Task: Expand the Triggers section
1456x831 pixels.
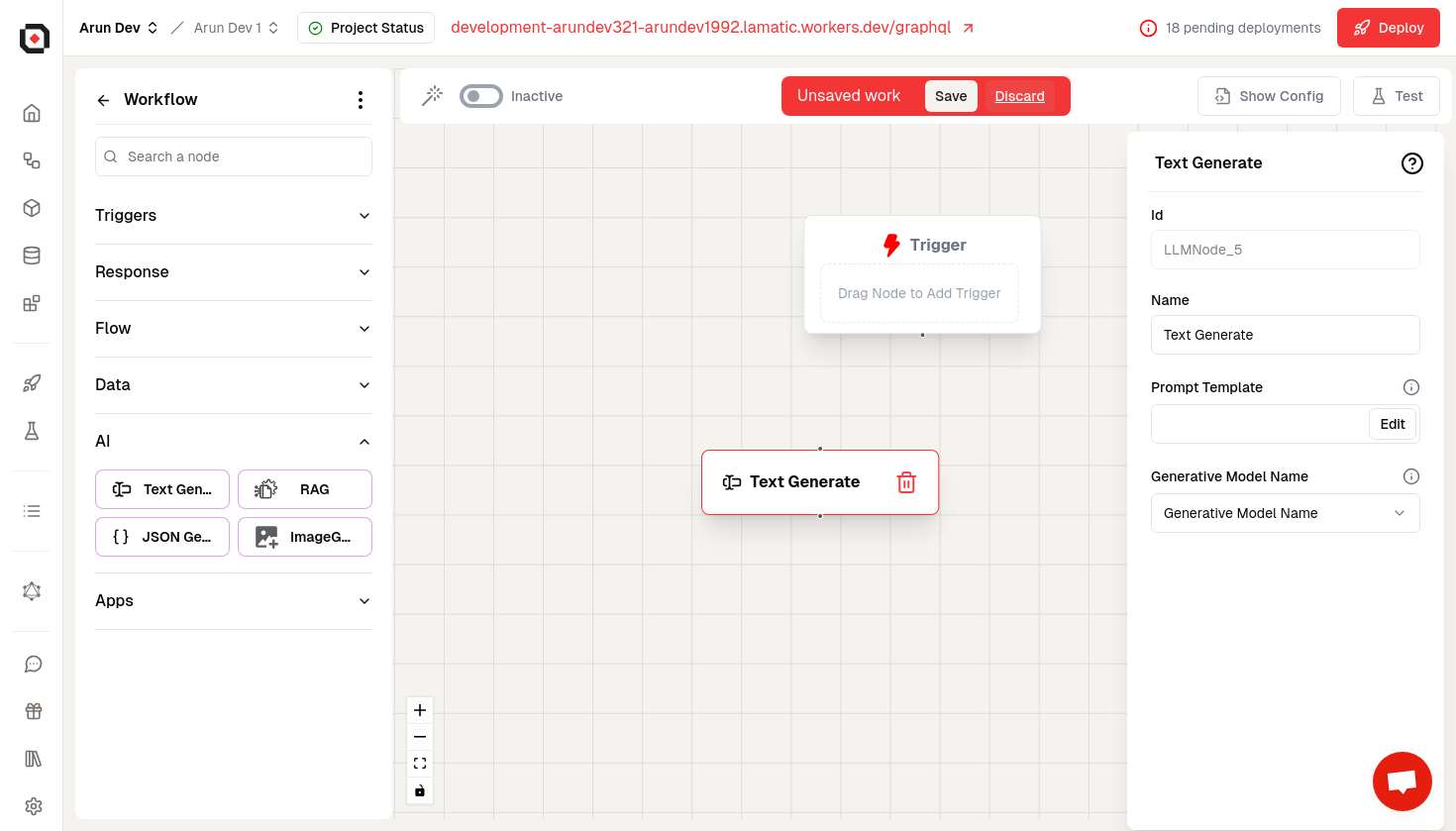Action: point(233,216)
